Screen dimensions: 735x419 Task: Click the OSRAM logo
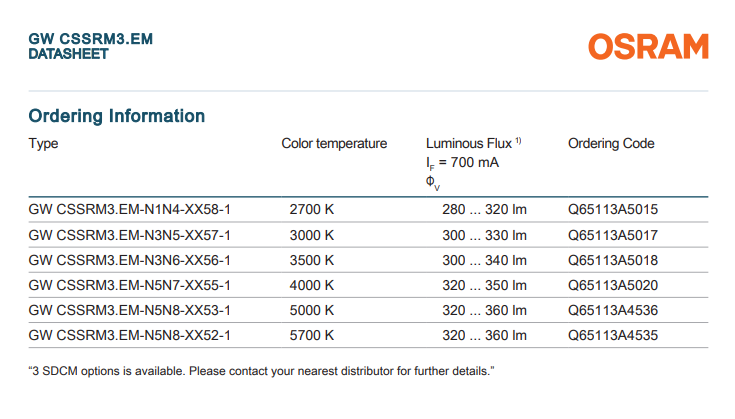(648, 46)
